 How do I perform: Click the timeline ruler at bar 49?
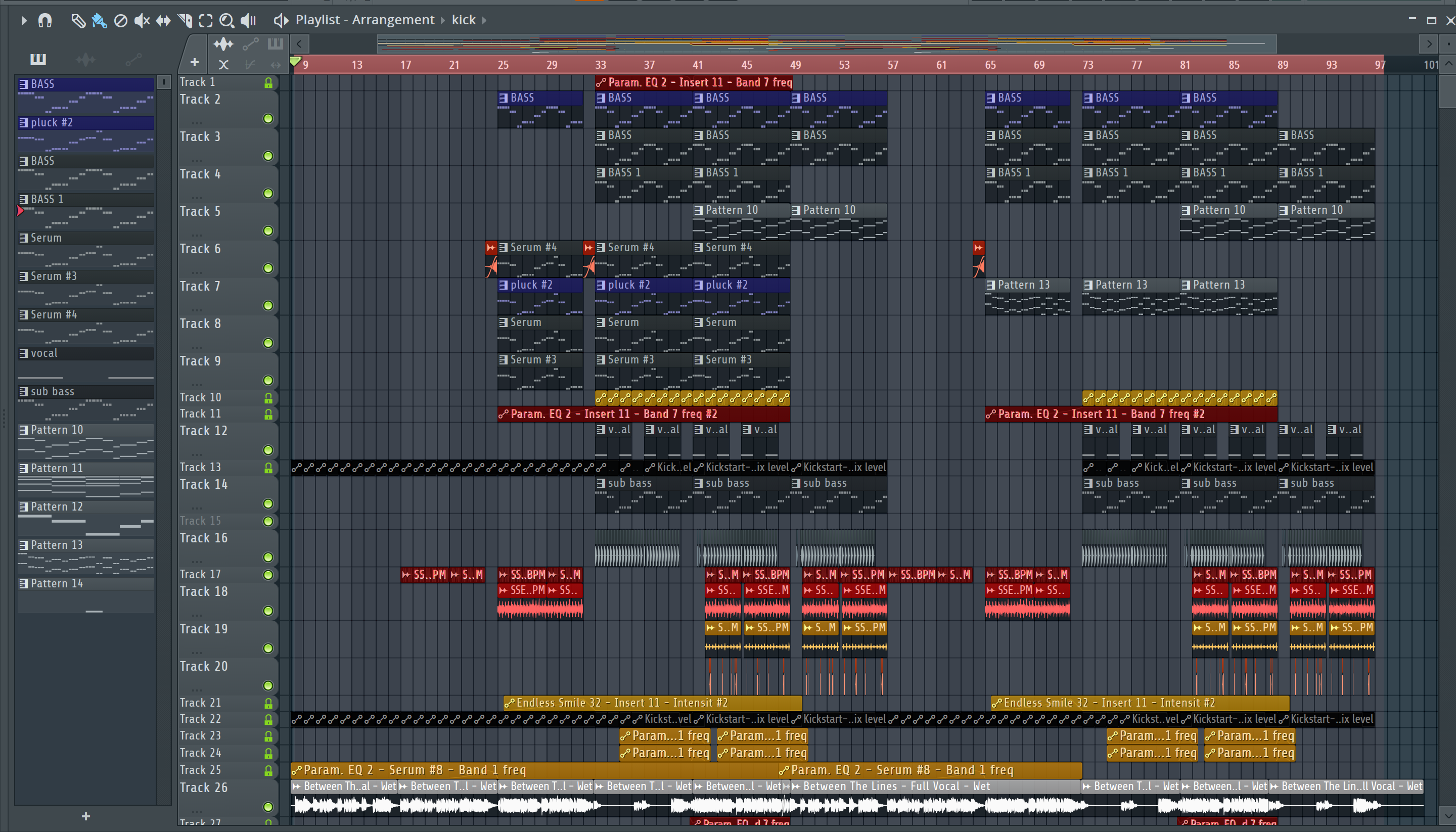795,65
